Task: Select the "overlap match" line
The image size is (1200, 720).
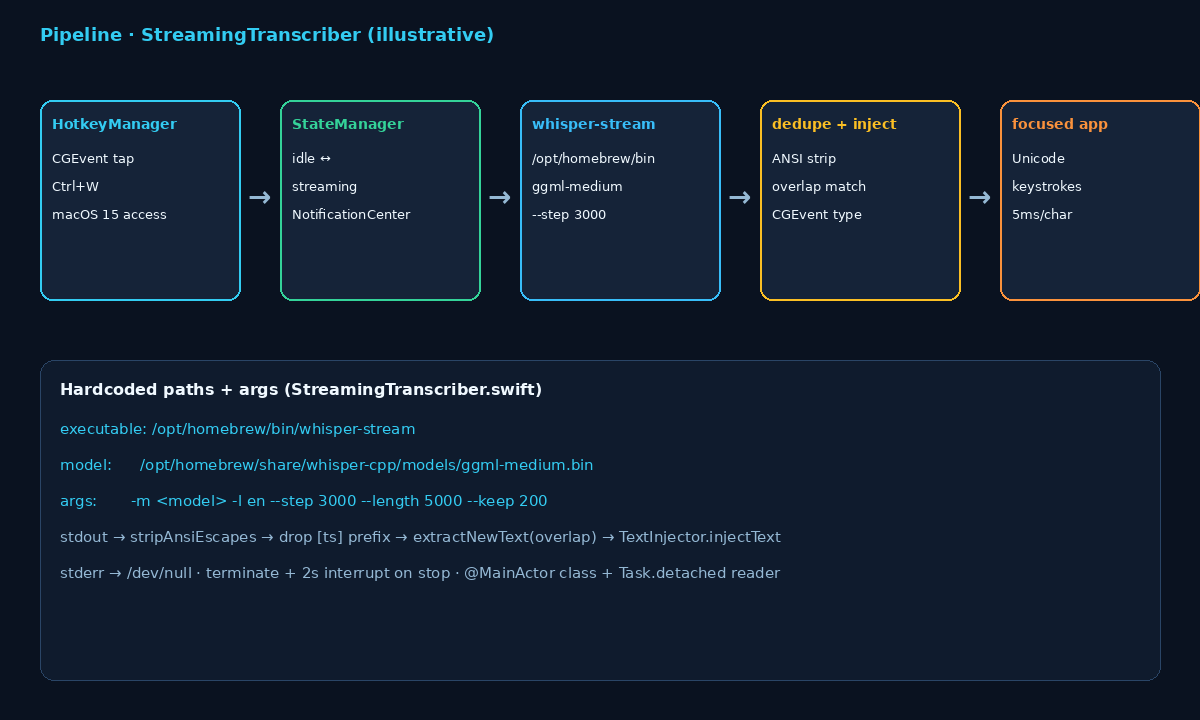Action: 819,186
